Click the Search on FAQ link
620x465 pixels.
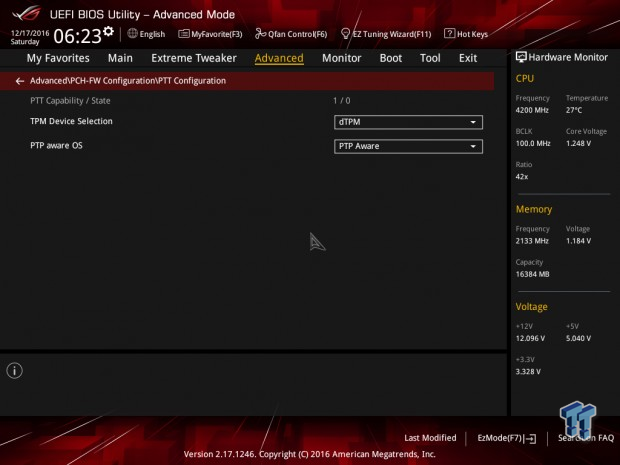coord(586,438)
